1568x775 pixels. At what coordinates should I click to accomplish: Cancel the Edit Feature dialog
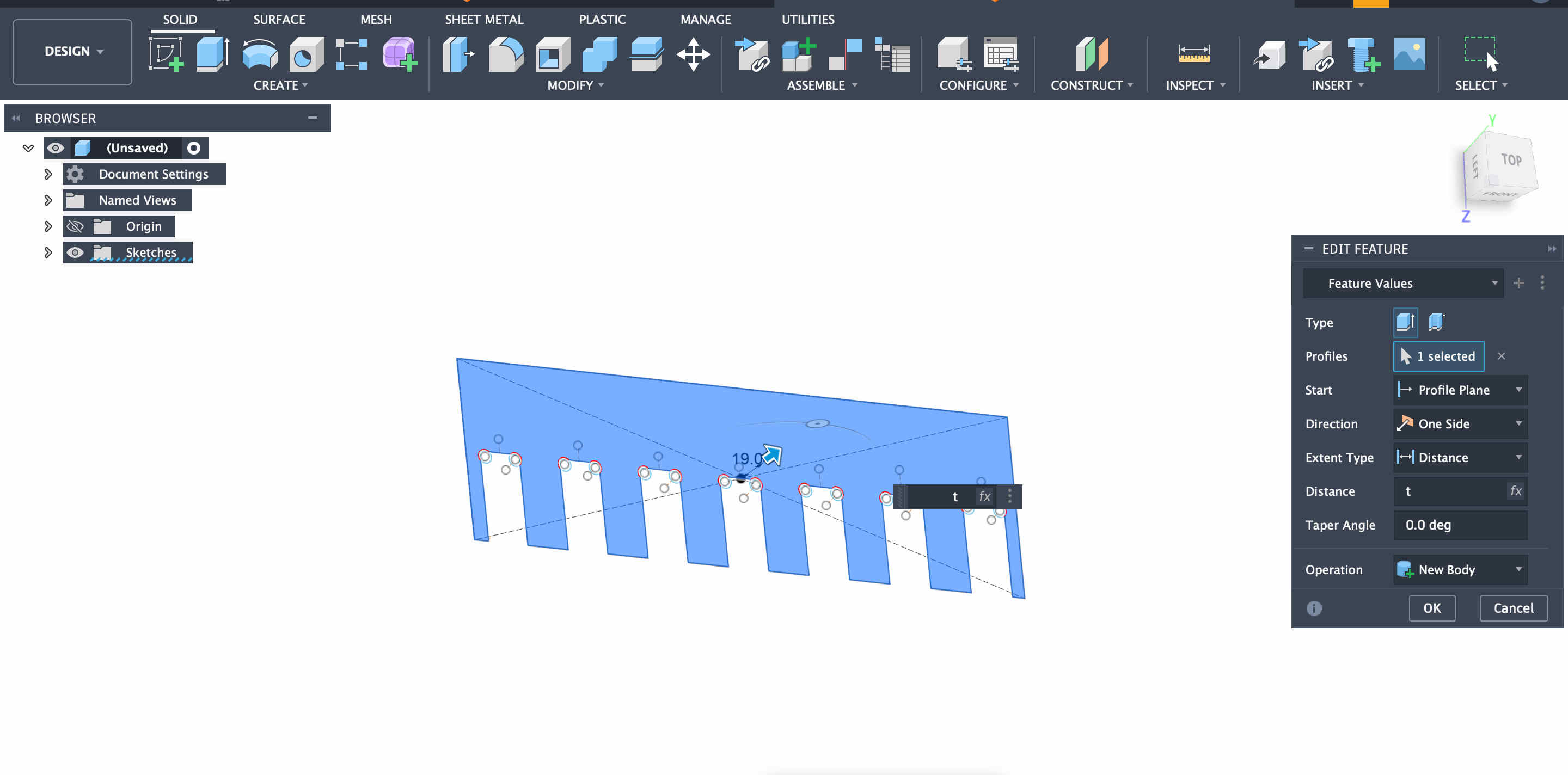click(x=1512, y=608)
